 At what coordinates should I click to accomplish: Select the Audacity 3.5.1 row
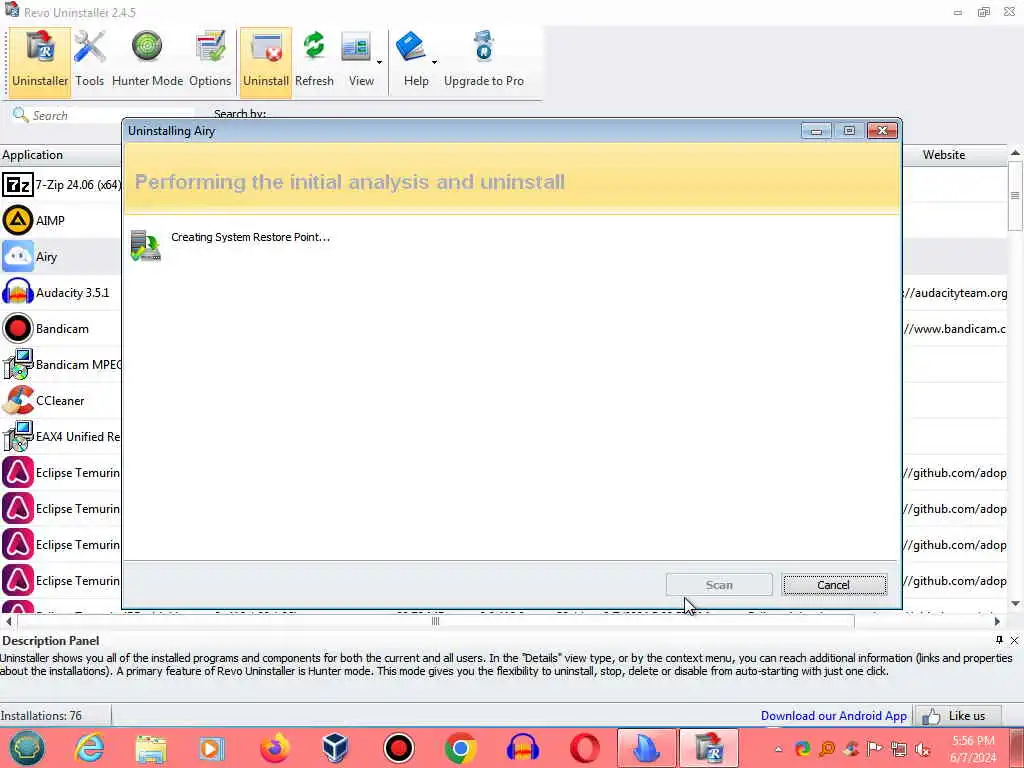coord(61,293)
